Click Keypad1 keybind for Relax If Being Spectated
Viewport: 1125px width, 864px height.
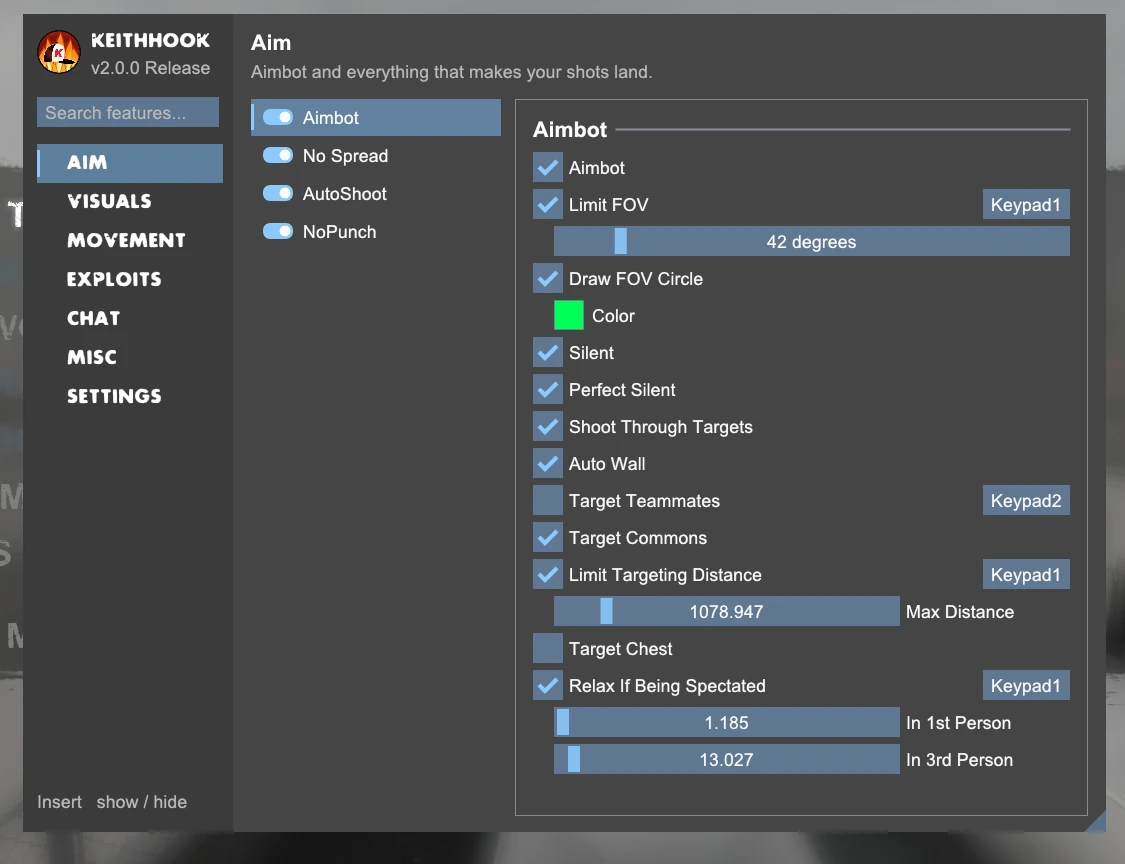tap(1026, 685)
